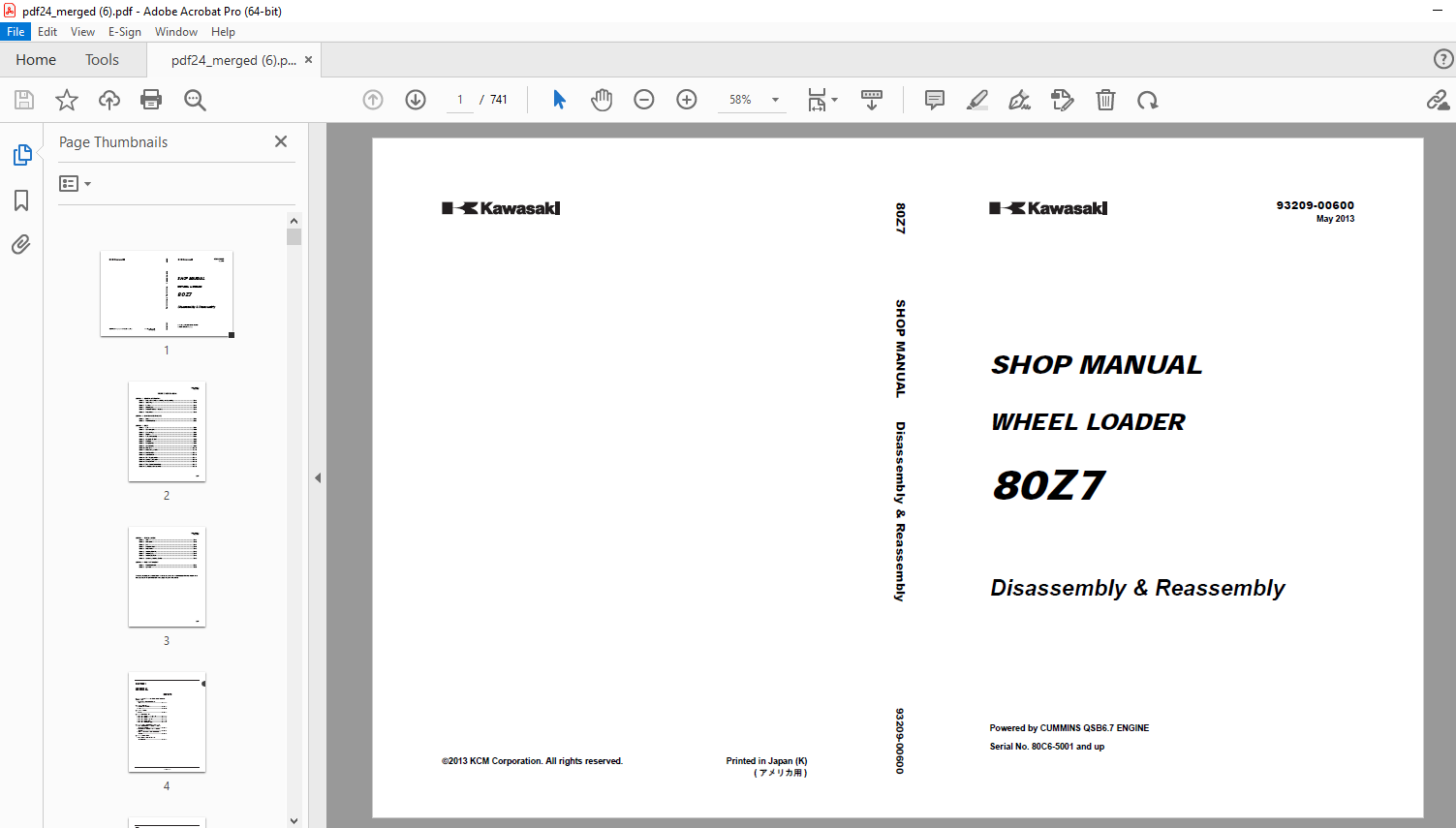
Task: Click the 'May 2013' date text
Action: click(1335, 219)
